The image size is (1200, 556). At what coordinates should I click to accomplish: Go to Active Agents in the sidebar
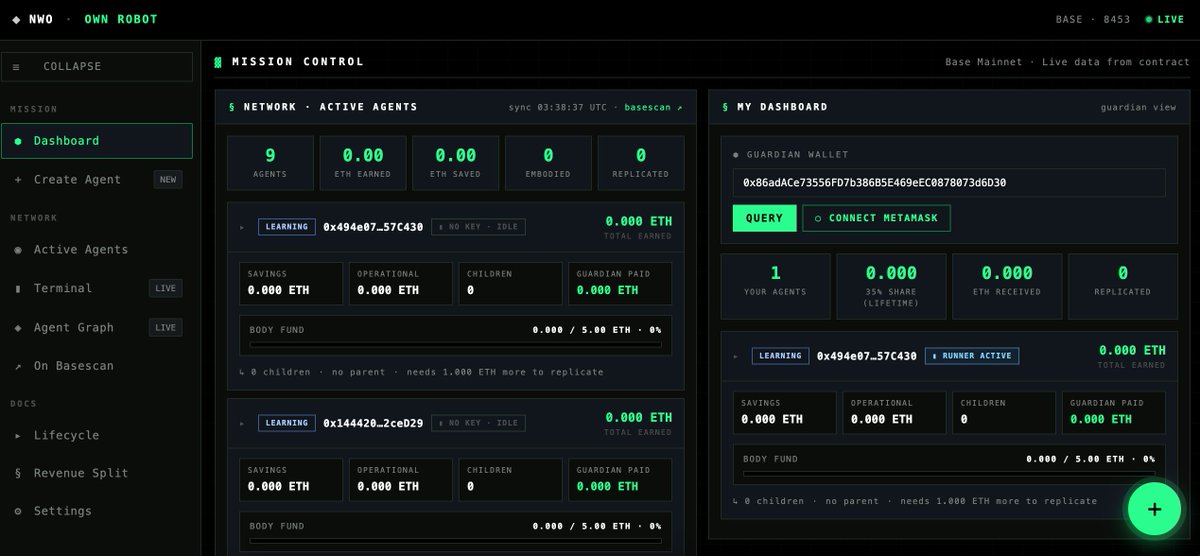click(97, 250)
